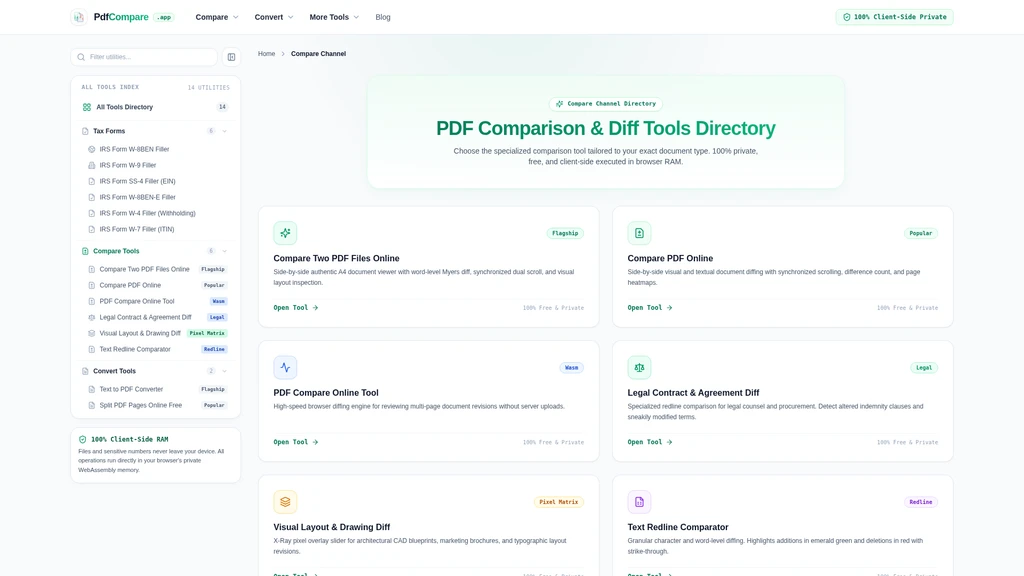Open Tool link on PDF Compare Online Tool card

296,442
